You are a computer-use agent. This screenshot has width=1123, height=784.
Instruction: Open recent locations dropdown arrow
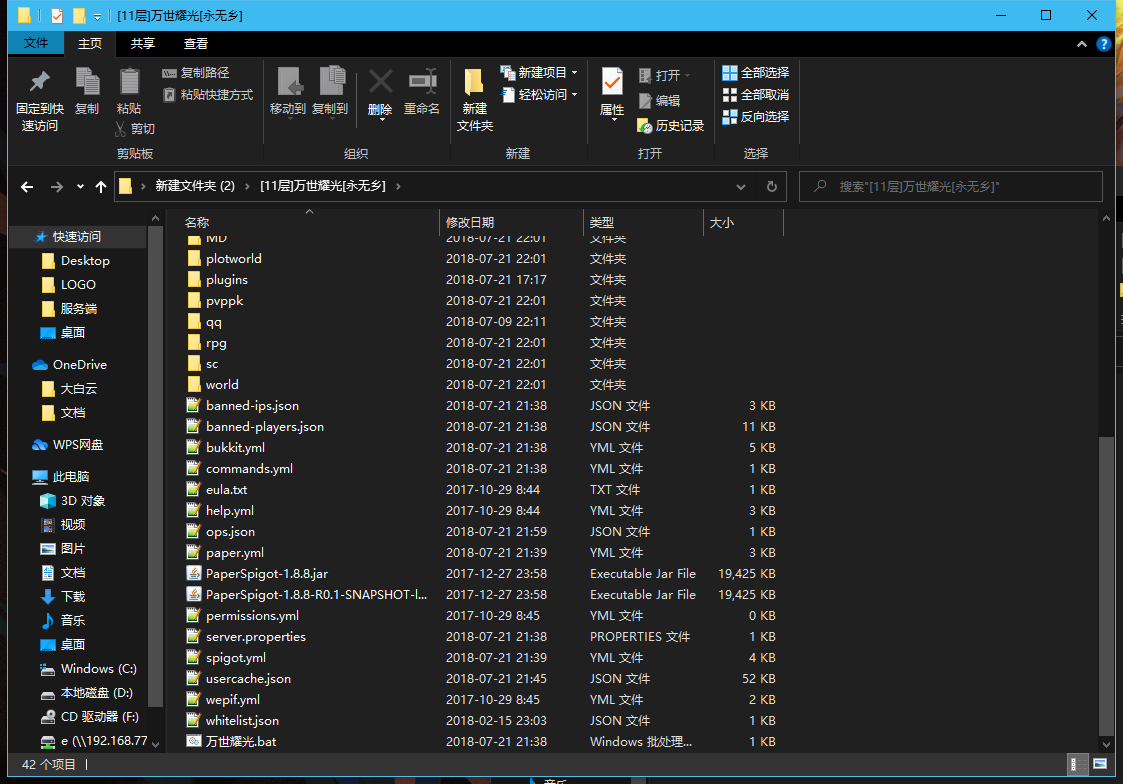point(80,187)
